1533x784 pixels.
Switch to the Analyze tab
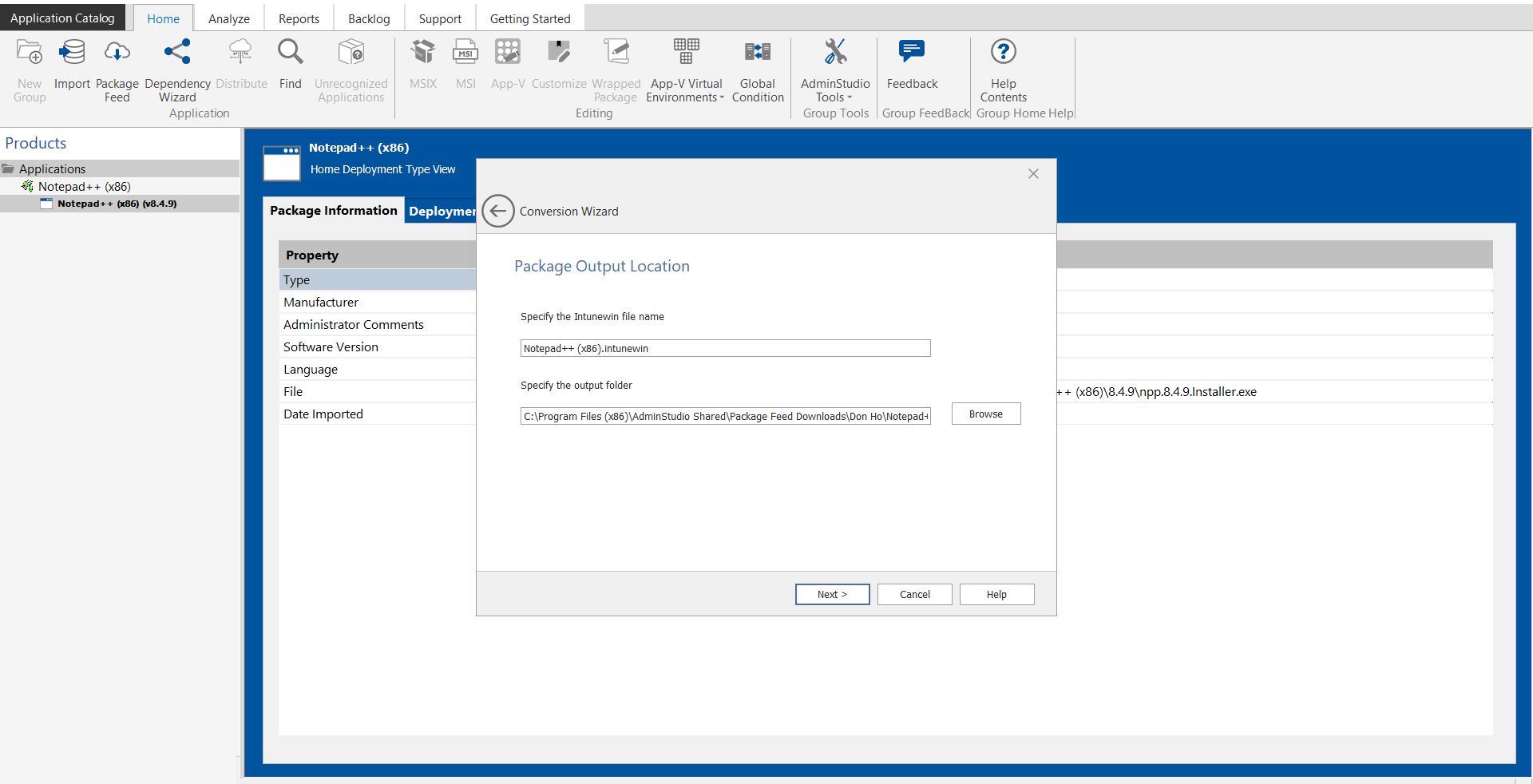pyautogui.click(x=228, y=18)
